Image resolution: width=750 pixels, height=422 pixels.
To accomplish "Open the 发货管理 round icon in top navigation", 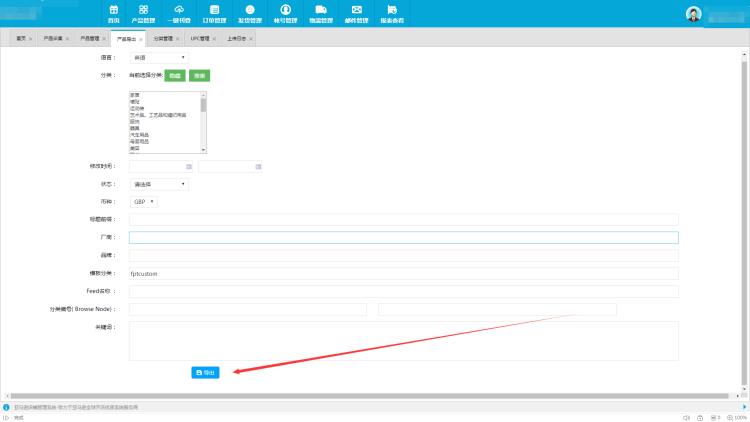I will coord(250,10).
